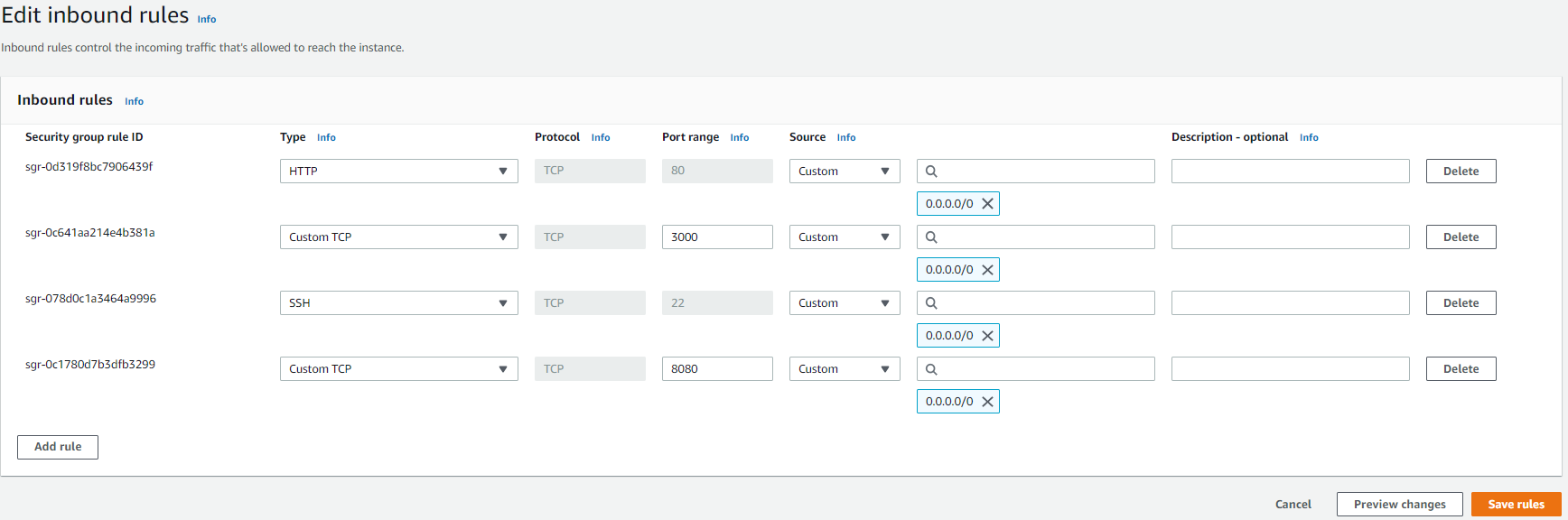
Task: Open type dropdown for port 3000 rule
Action: click(x=399, y=237)
